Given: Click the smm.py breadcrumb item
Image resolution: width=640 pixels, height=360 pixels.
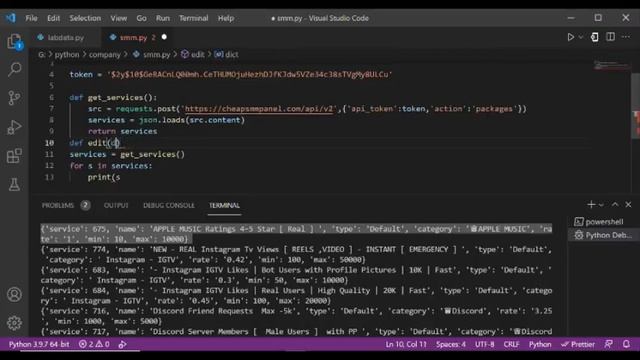Looking at the screenshot, I should coord(151,55).
